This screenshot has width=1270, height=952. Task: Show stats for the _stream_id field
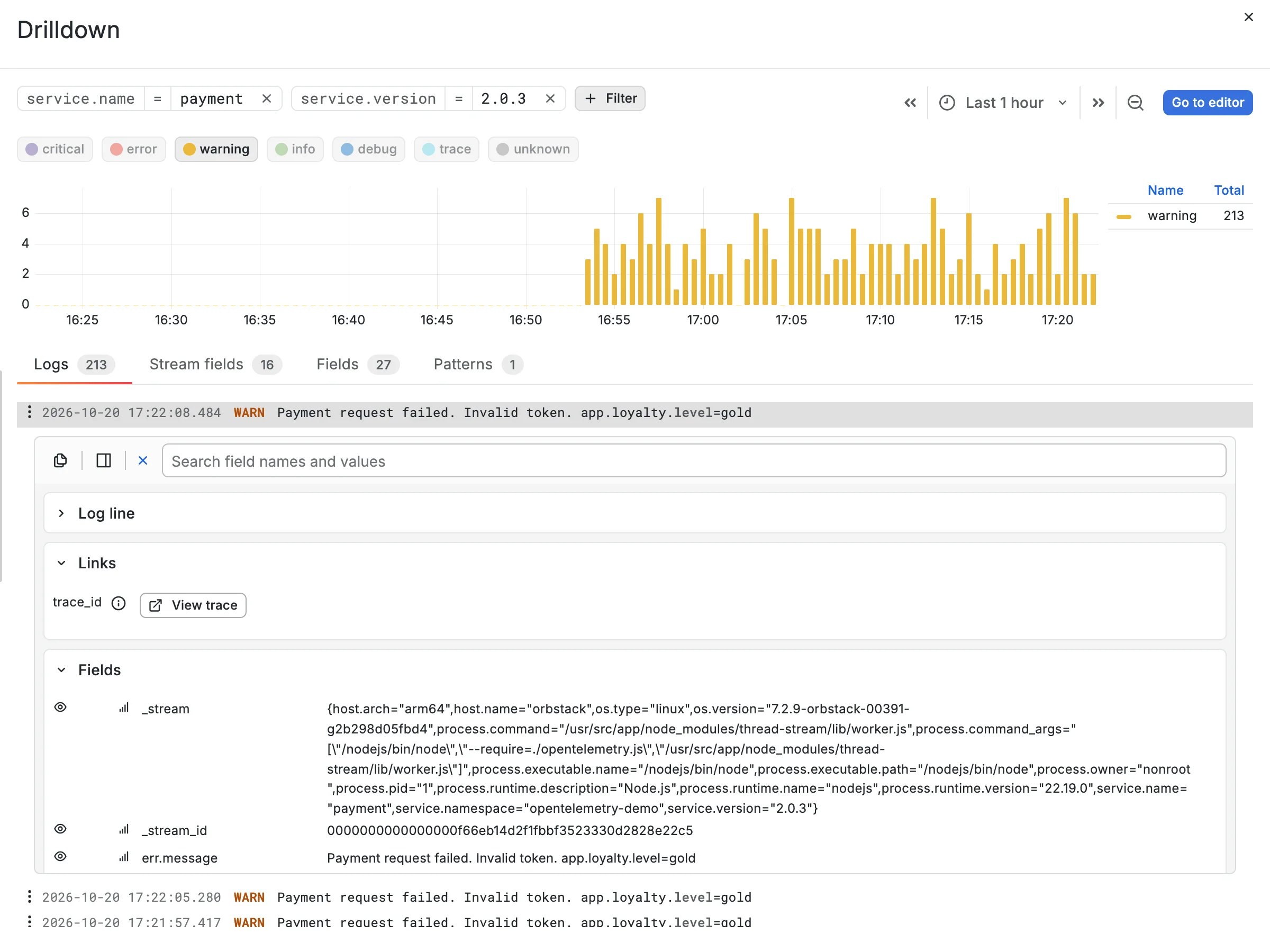[x=123, y=830]
